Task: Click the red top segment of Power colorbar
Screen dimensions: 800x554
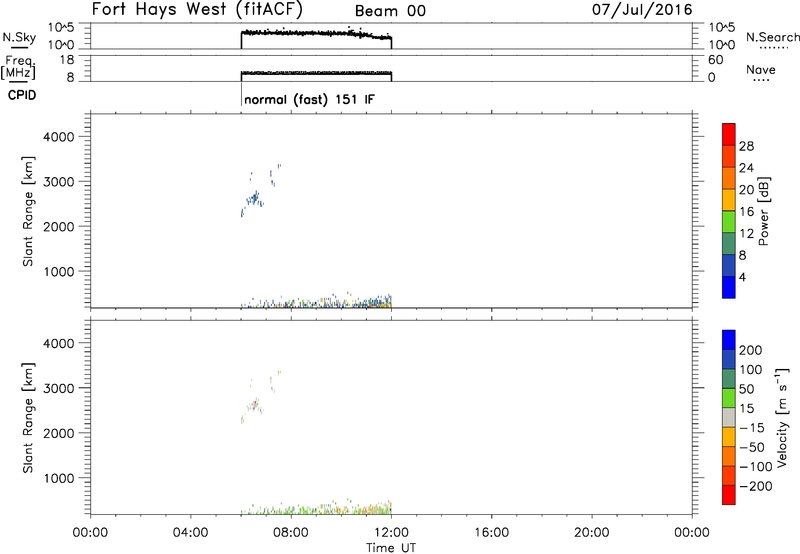Action: pos(729,134)
